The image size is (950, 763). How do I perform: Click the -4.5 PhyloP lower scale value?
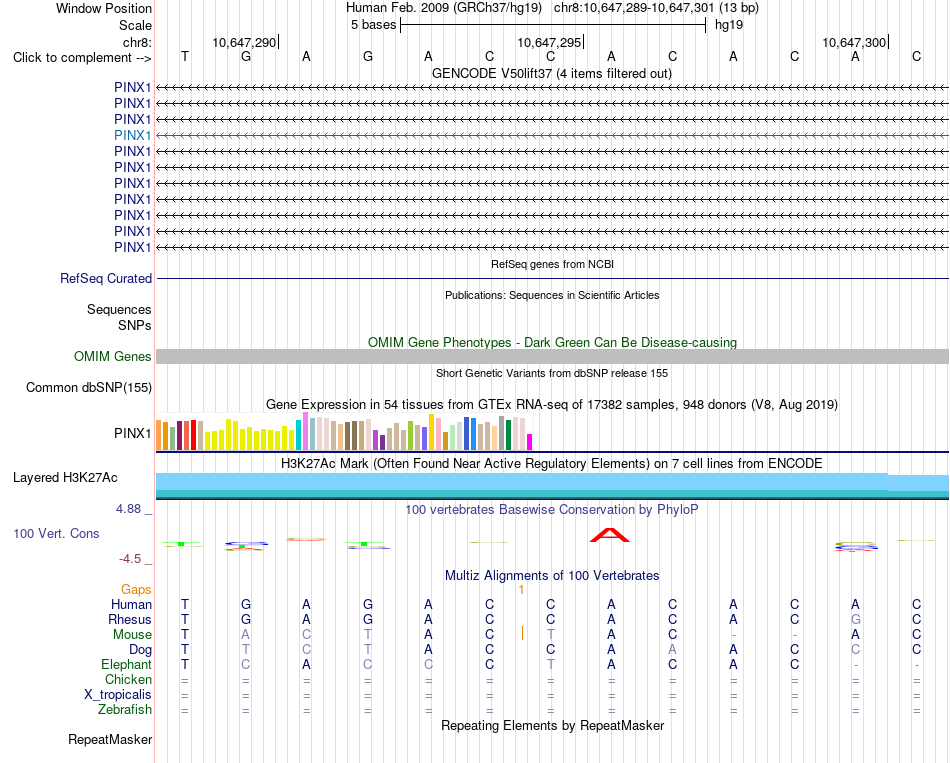[x=130, y=559]
